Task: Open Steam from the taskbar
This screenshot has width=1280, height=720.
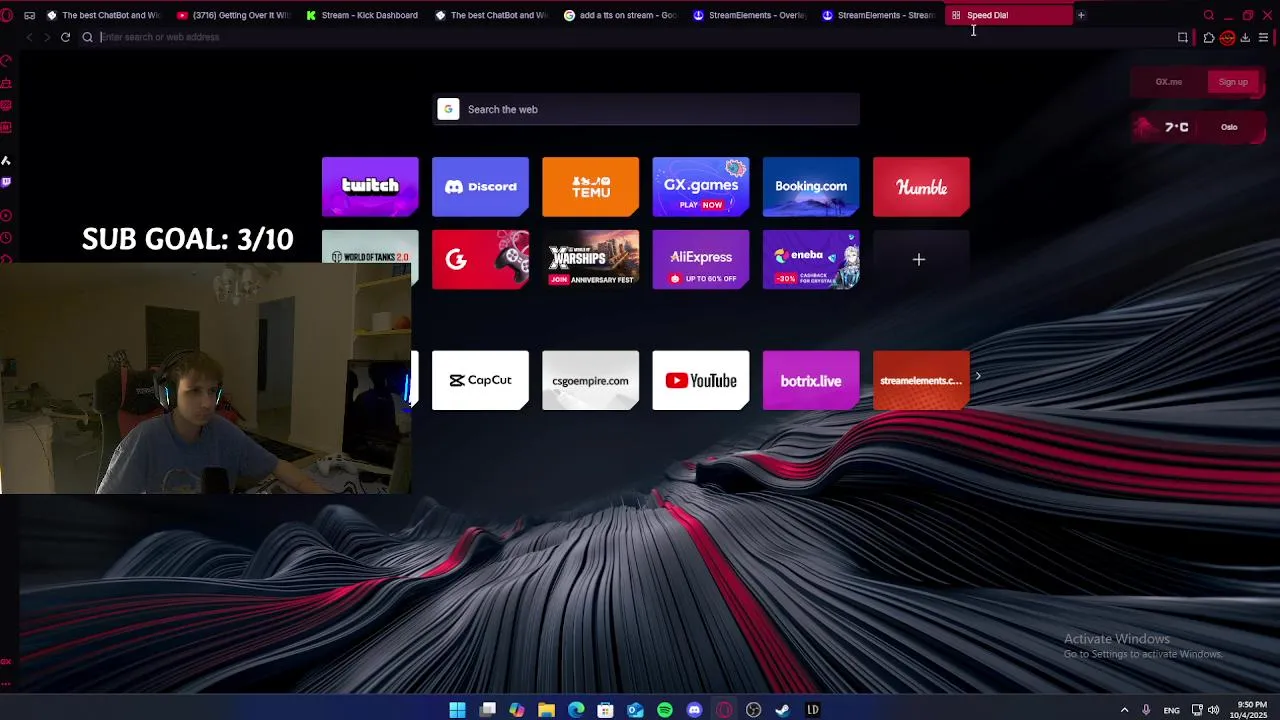Action: coord(783,710)
